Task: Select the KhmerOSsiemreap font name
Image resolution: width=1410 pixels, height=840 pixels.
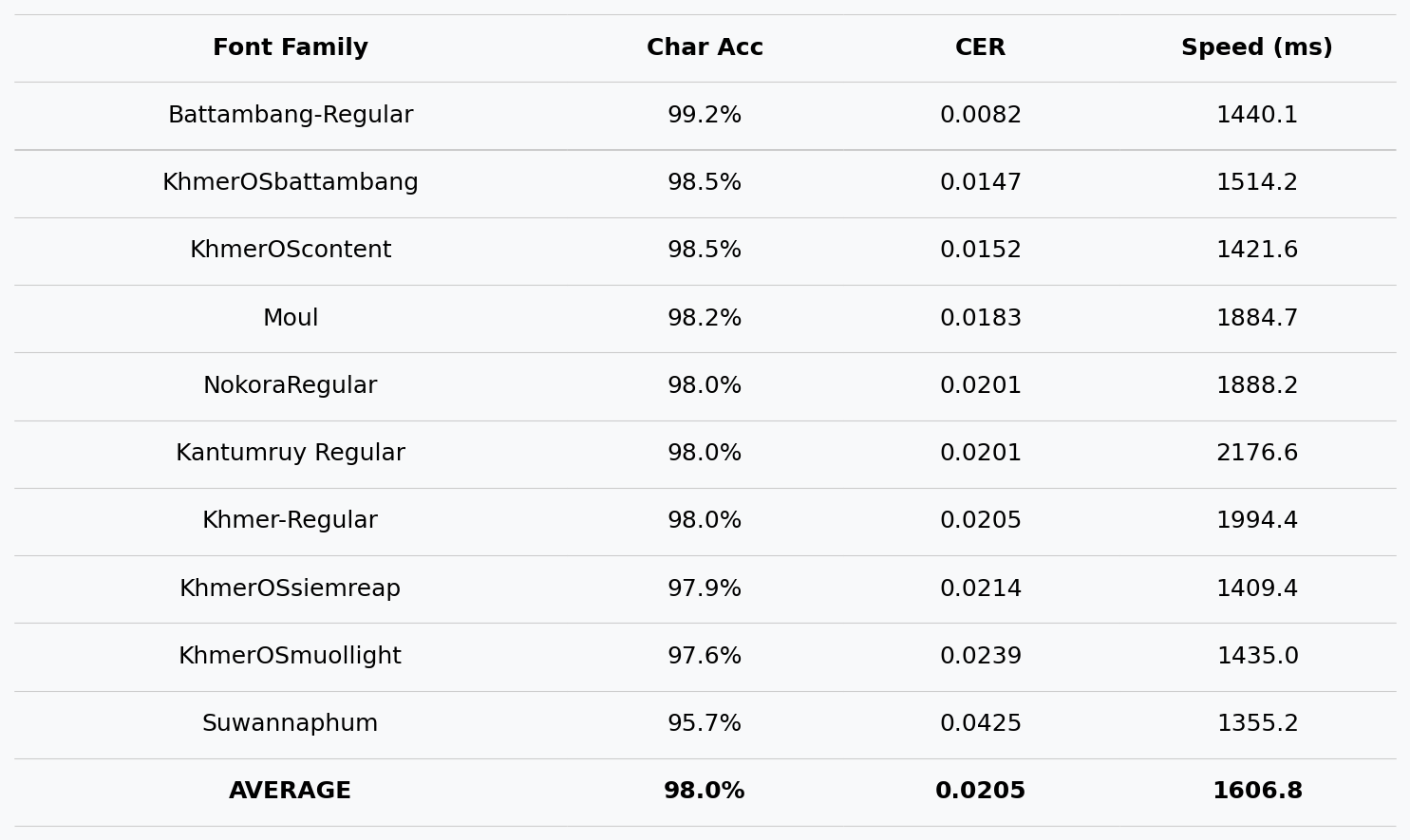Action: click(x=291, y=589)
